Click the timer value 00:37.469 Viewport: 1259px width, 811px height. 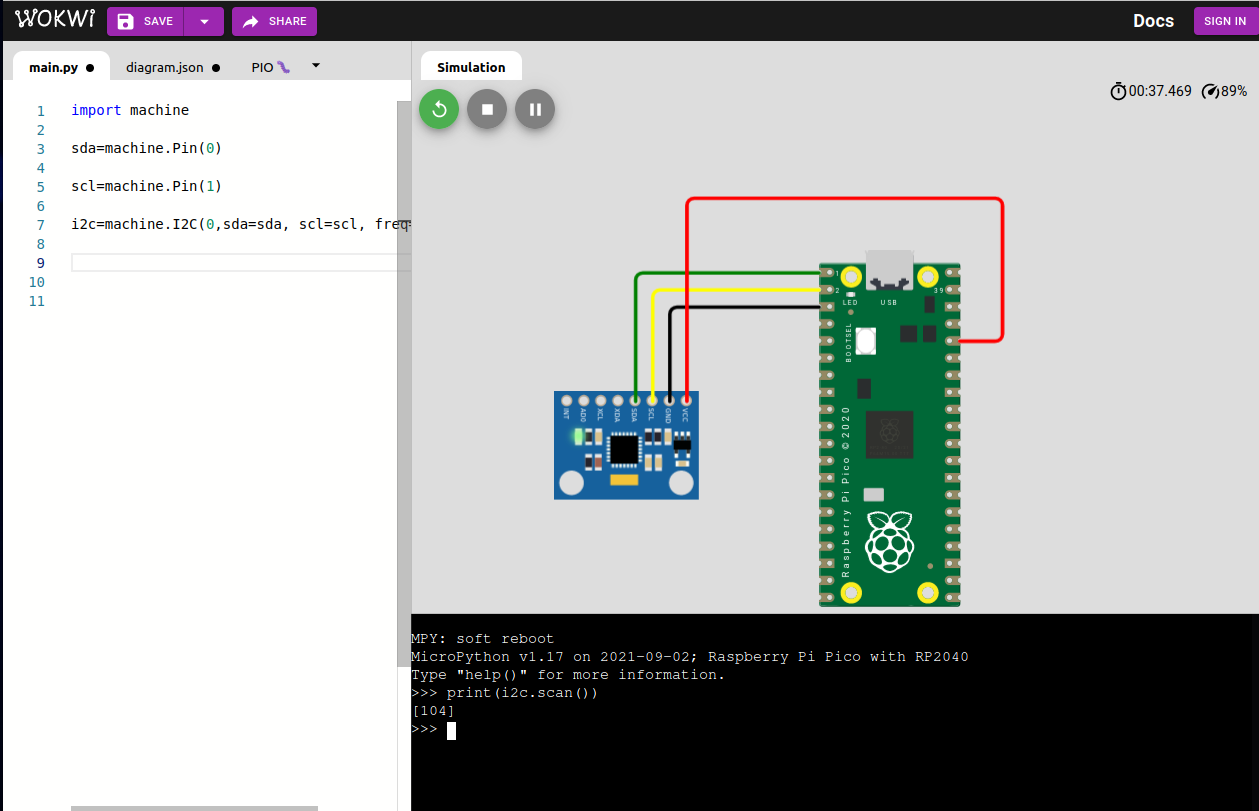pos(1160,91)
